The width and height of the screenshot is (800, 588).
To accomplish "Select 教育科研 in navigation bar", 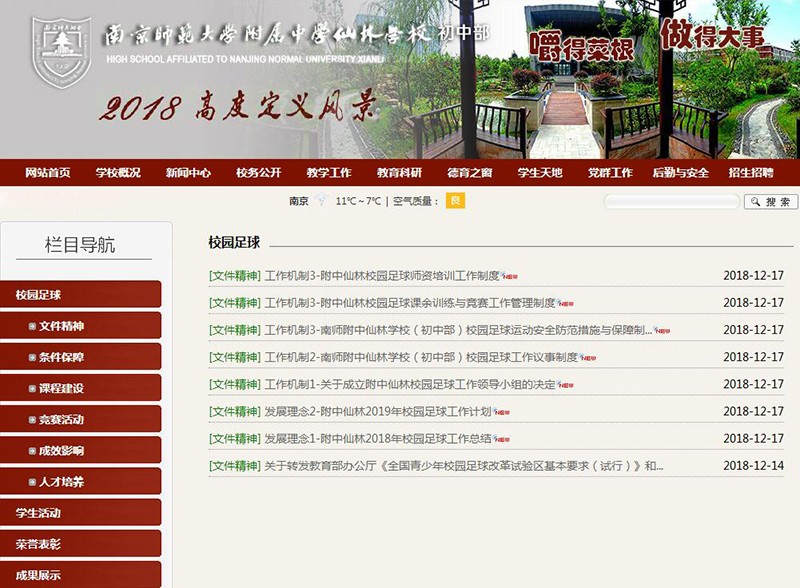I will point(399,173).
